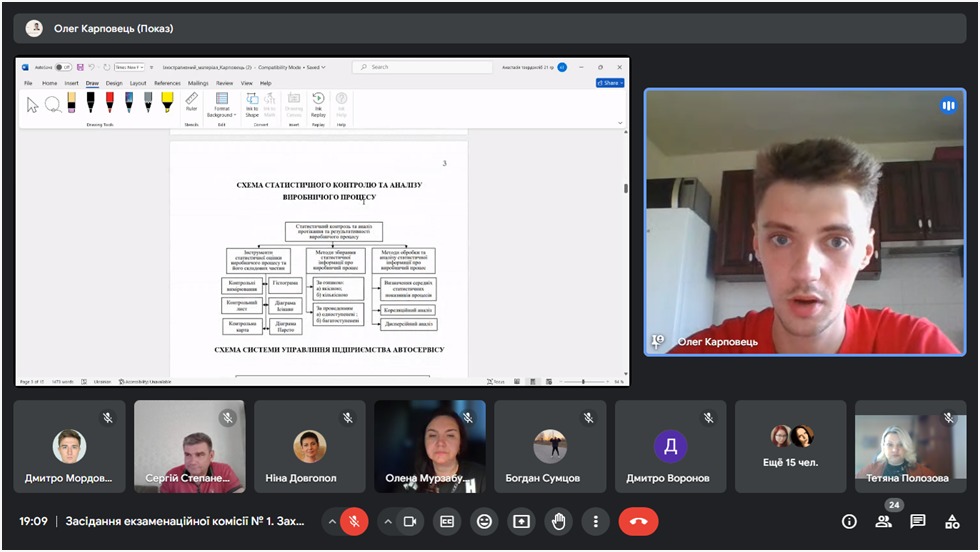The height and width of the screenshot is (552, 980).
Task: Click the present screen icon
Action: (521, 521)
